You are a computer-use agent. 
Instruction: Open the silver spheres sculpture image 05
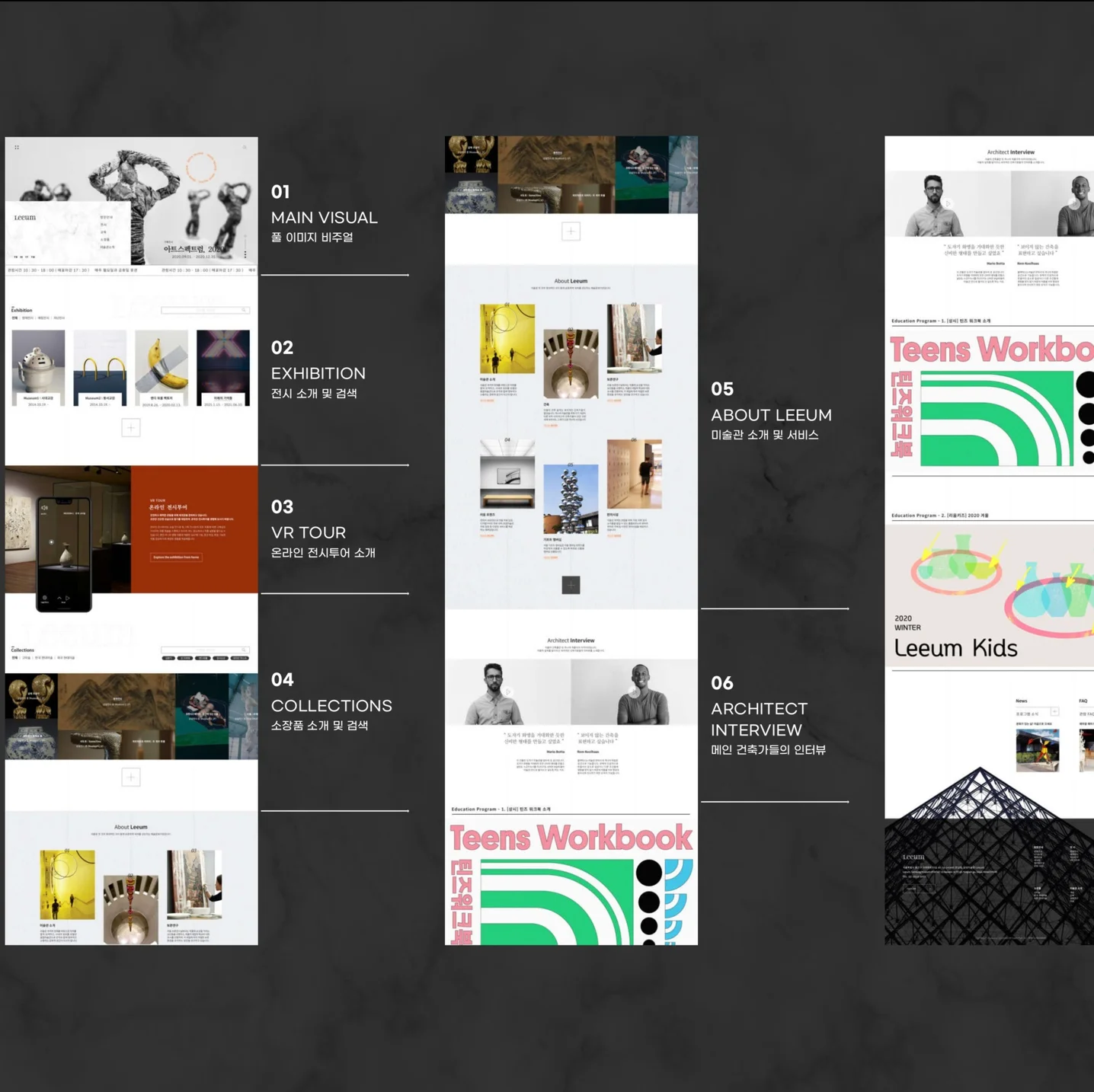[x=571, y=499]
